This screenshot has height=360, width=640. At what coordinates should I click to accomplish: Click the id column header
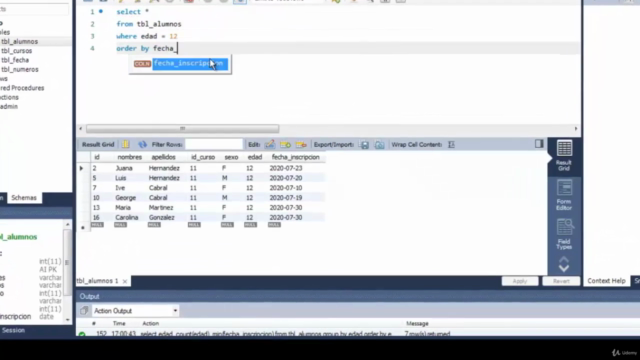pos(97,157)
